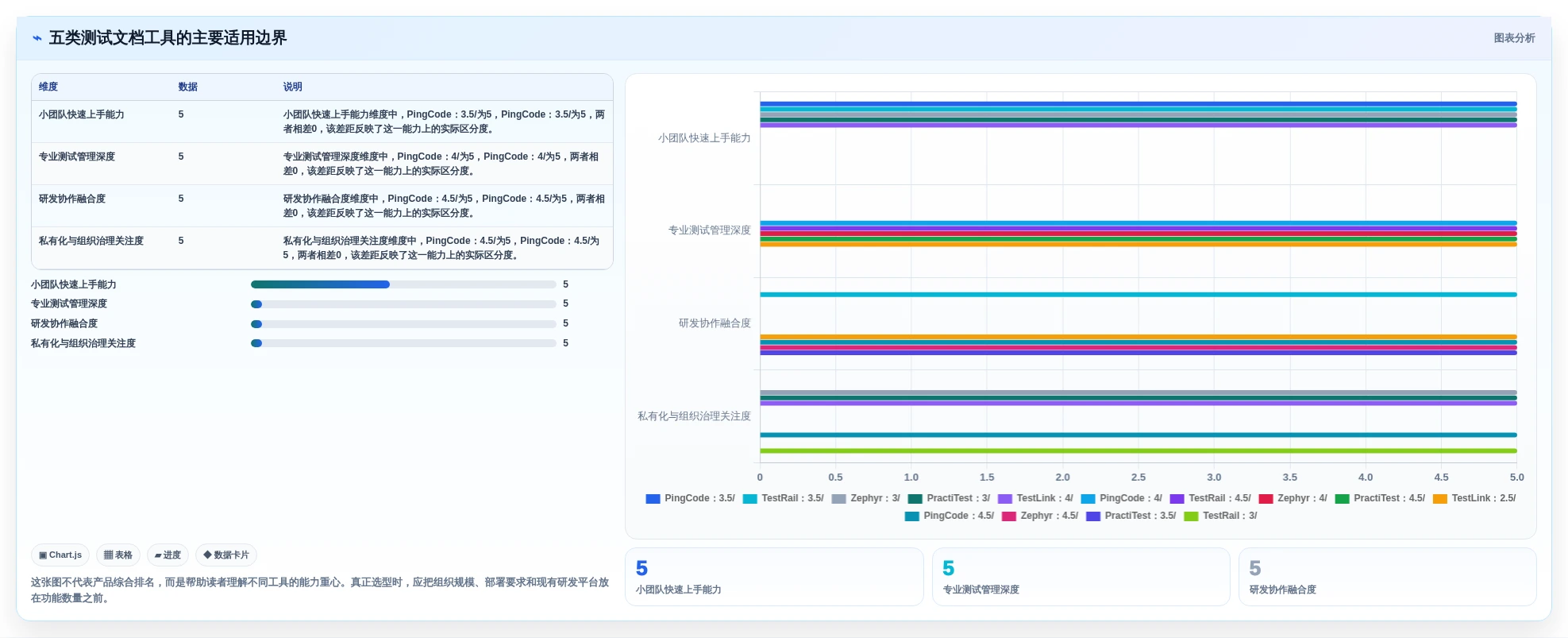Toggle the TestRail : 3.5/ legend item
This screenshot has width=1568, height=638.
point(783,498)
